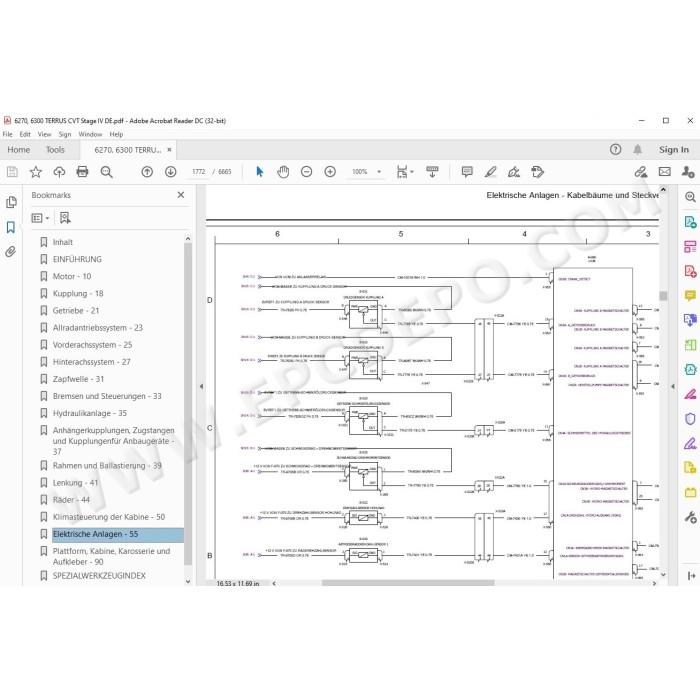Image resolution: width=700 pixels, height=700 pixels.
Task: Open the EINFÜHRUNG bookmark
Action: tap(77, 259)
